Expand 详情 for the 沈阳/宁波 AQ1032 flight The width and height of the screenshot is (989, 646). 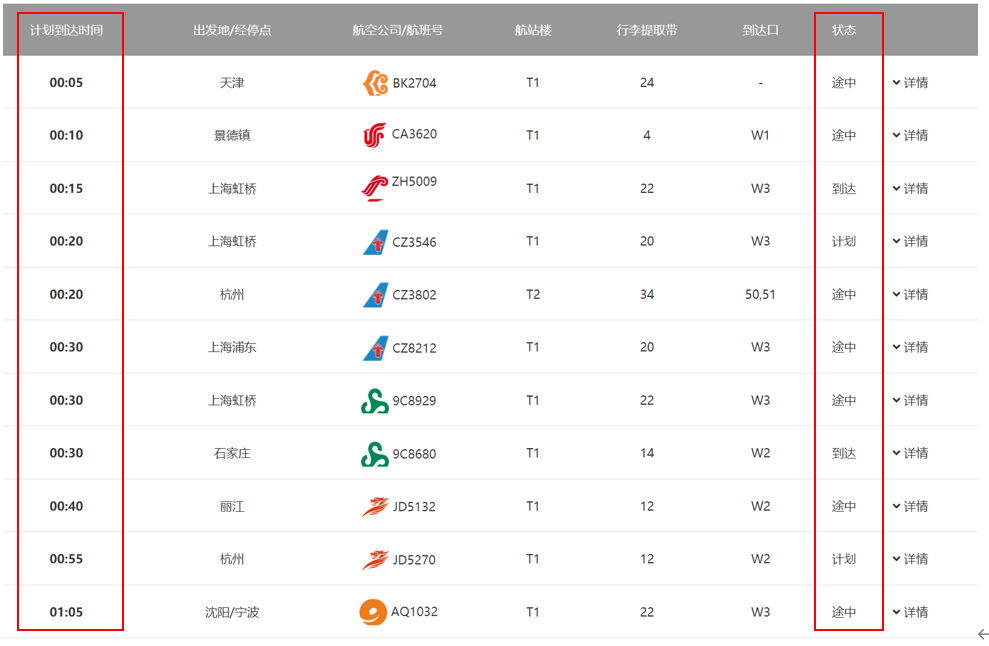click(910, 612)
